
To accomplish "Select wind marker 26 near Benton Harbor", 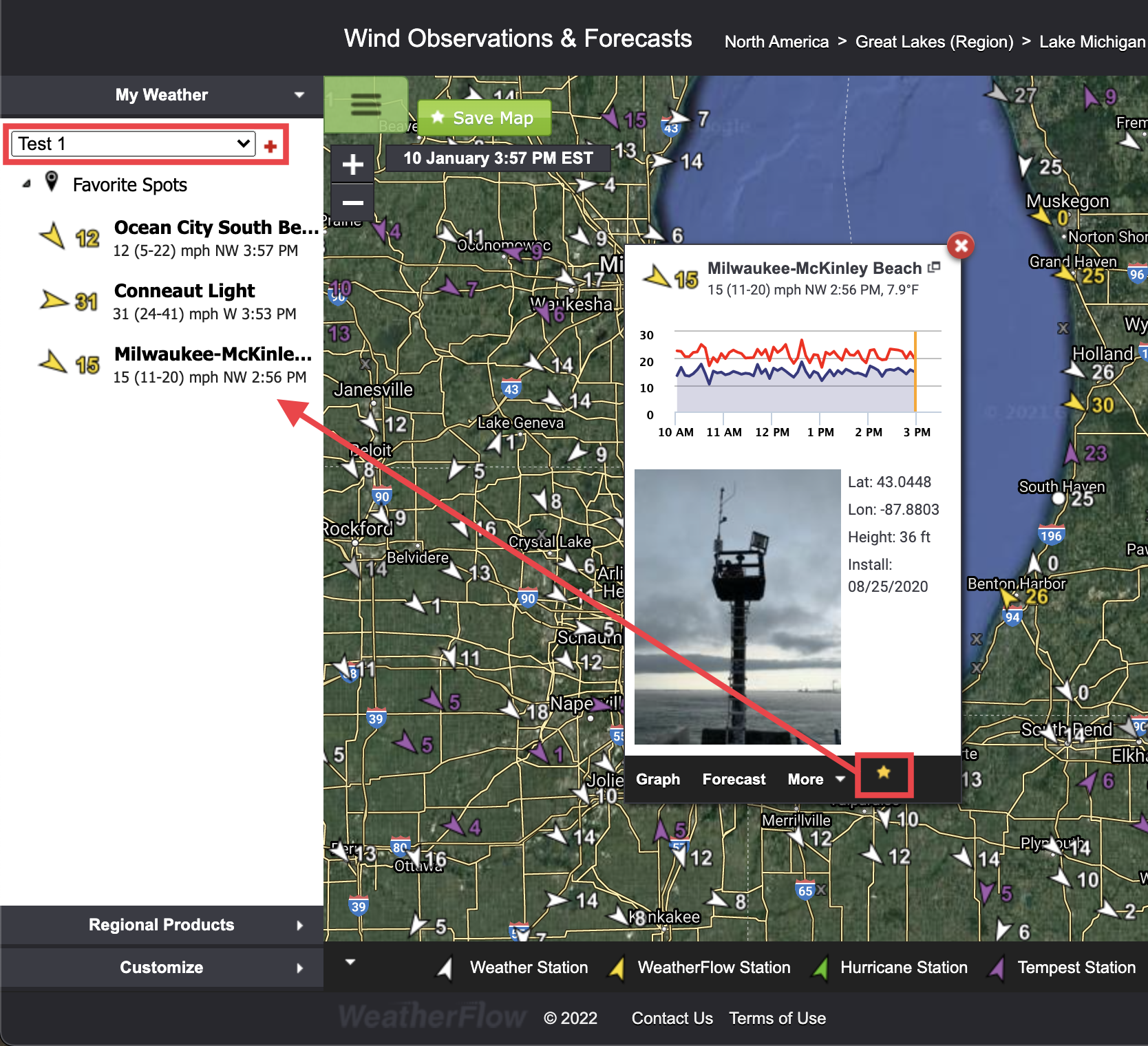I will [x=1023, y=597].
